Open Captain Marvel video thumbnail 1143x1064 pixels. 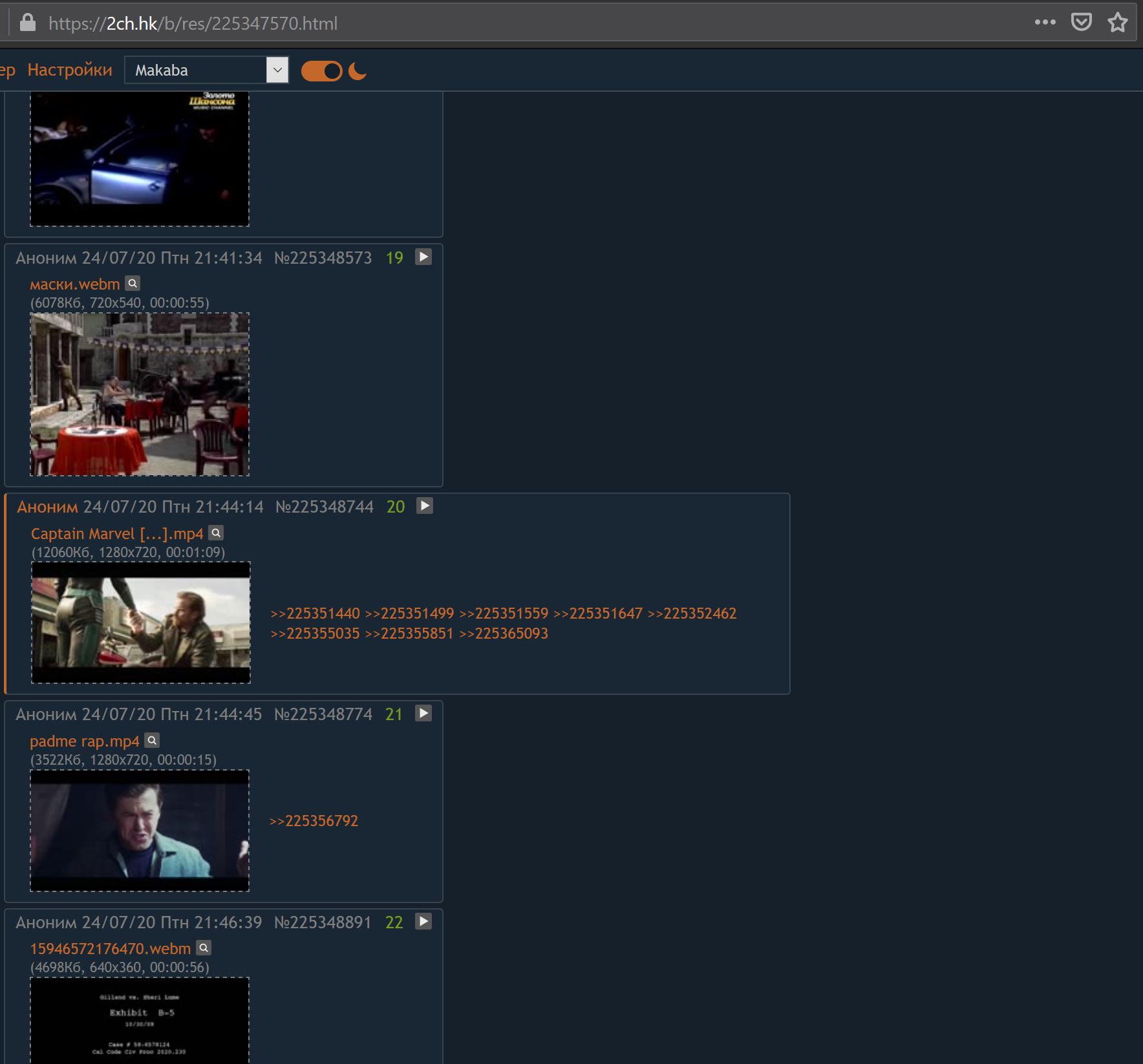(141, 622)
